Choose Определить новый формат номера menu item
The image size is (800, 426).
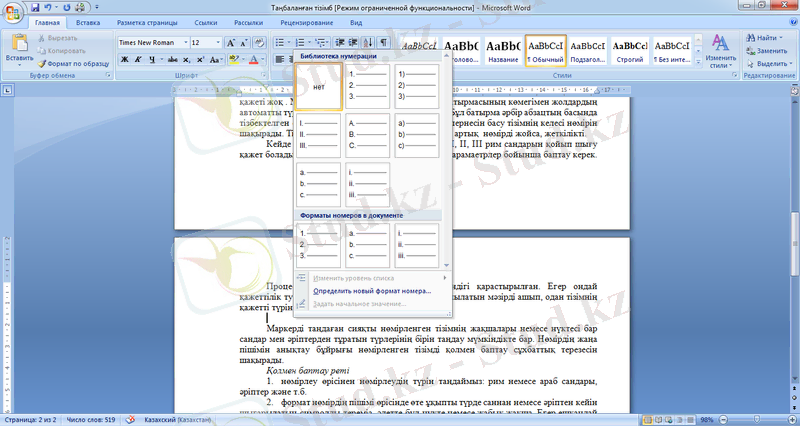coord(372,291)
